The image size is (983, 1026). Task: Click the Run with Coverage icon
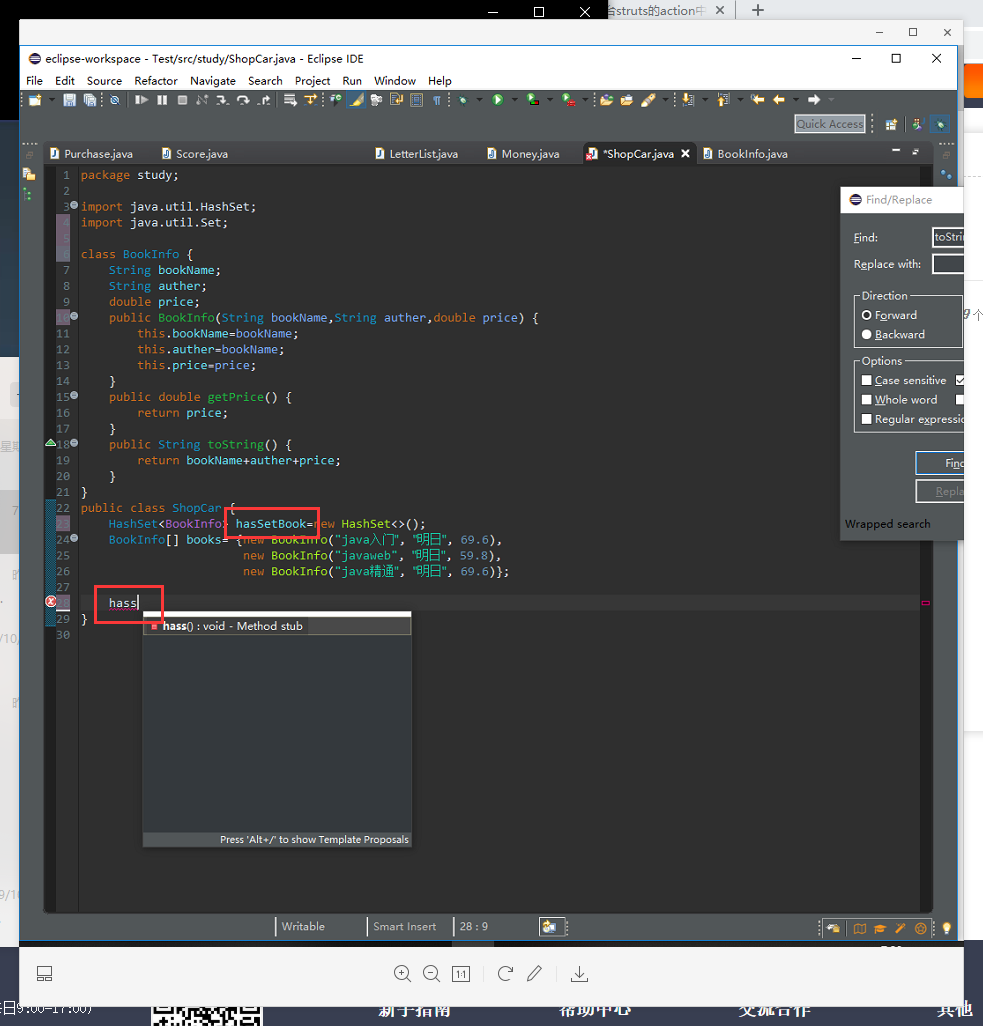(x=533, y=99)
